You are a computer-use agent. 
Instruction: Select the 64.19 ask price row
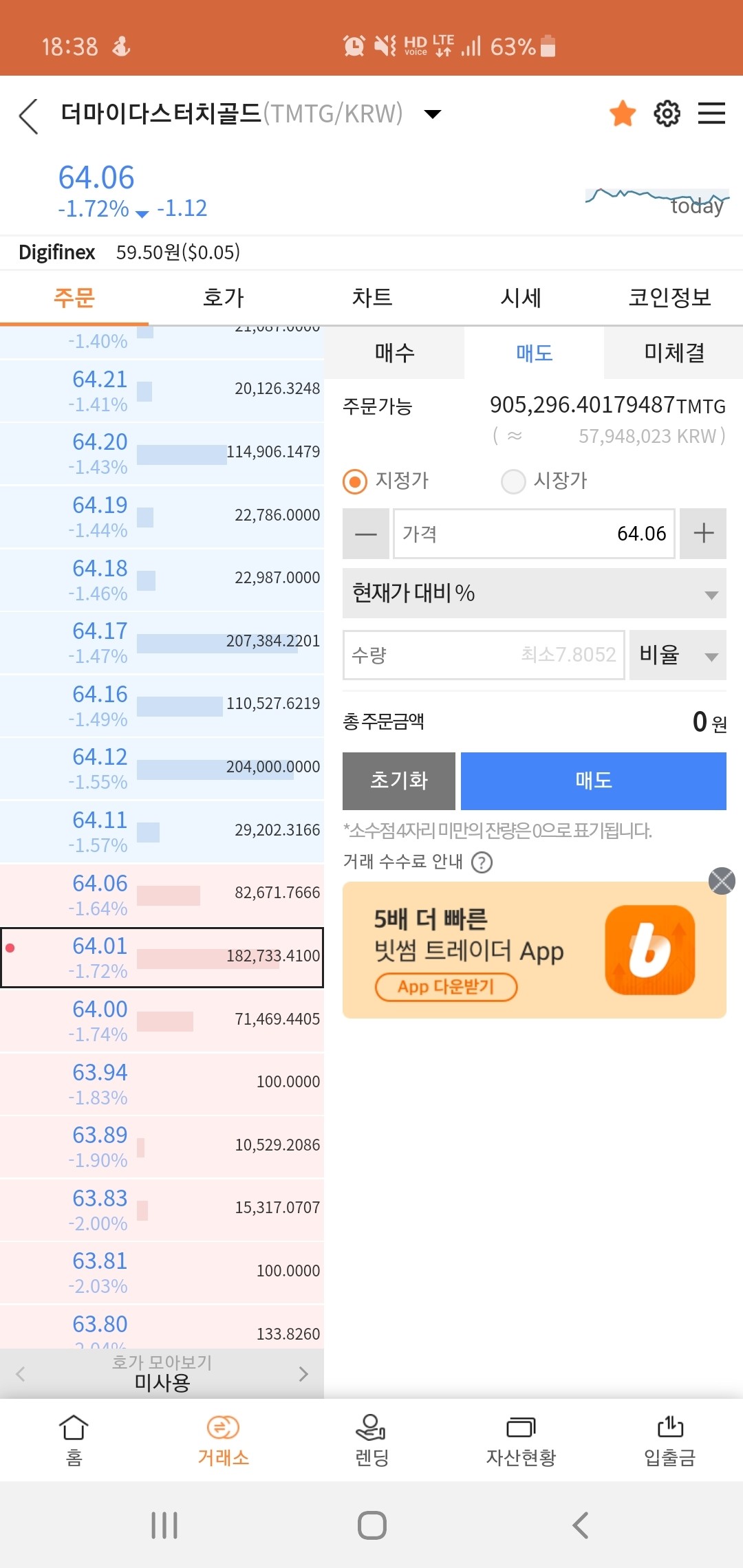[162, 516]
